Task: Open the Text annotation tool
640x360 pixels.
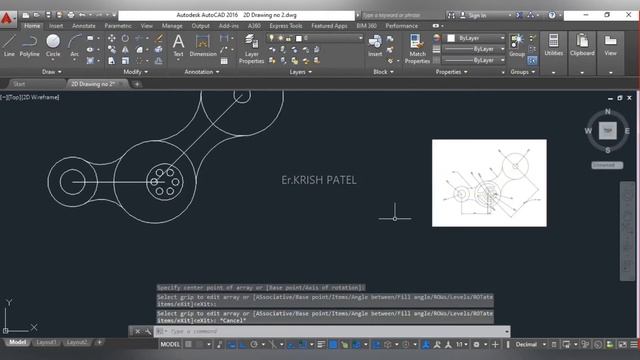Action: click(x=178, y=45)
